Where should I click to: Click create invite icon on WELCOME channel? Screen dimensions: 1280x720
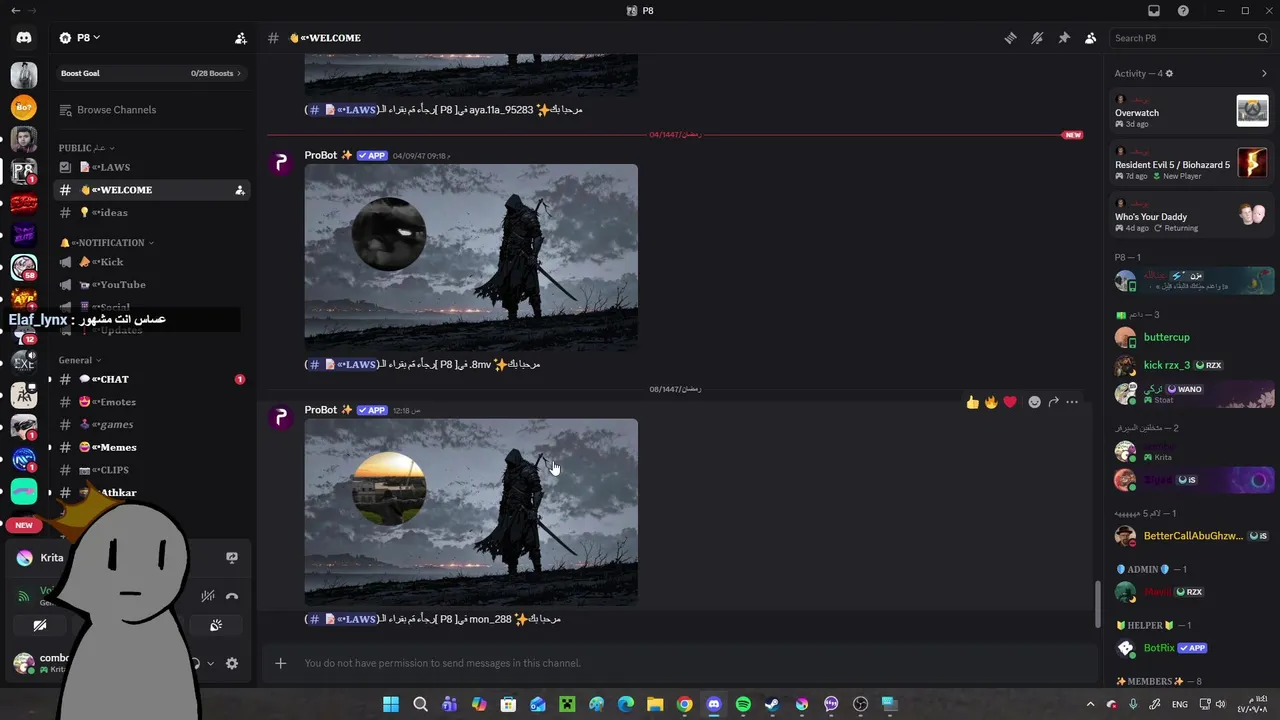[x=240, y=190]
